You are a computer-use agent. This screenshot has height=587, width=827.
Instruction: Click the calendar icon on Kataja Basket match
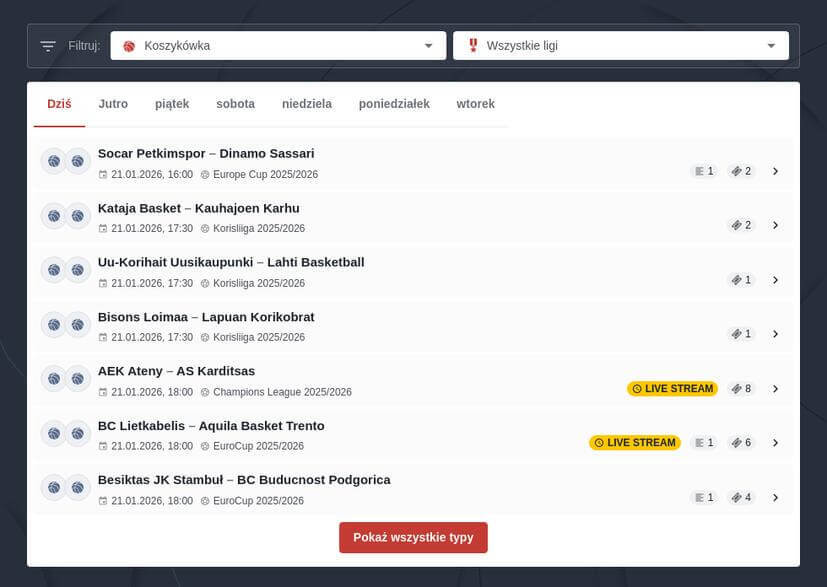(103, 229)
